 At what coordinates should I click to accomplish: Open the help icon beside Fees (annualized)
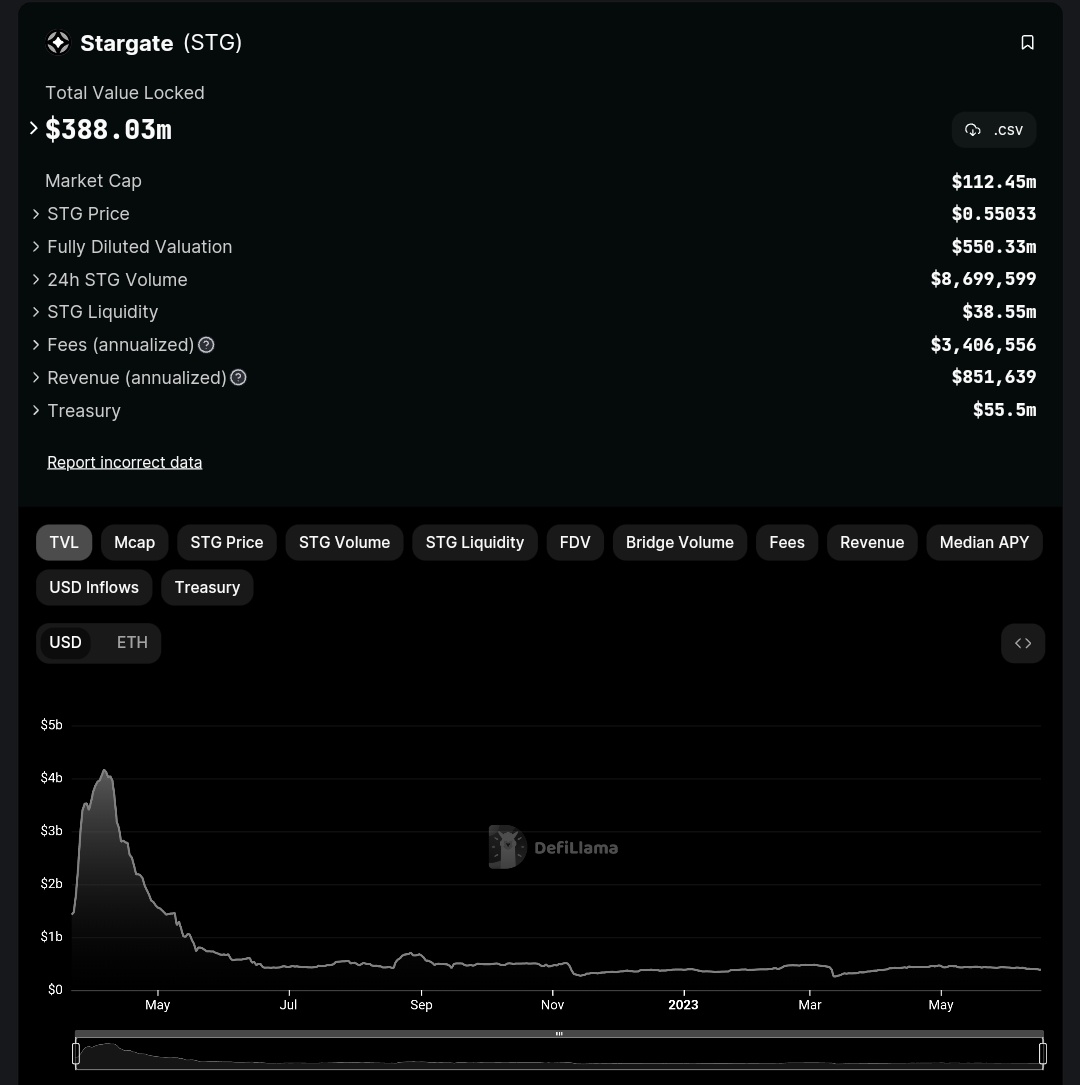click(x=206, y=345)
